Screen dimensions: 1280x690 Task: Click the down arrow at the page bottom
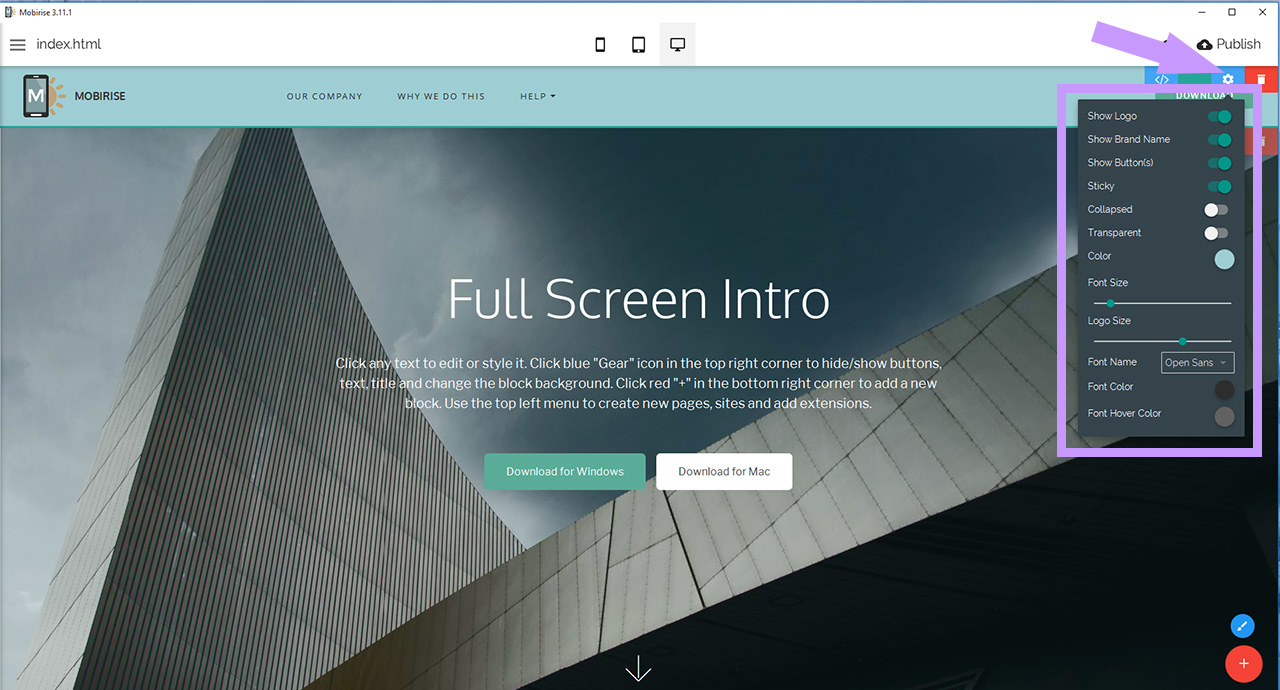638,668
